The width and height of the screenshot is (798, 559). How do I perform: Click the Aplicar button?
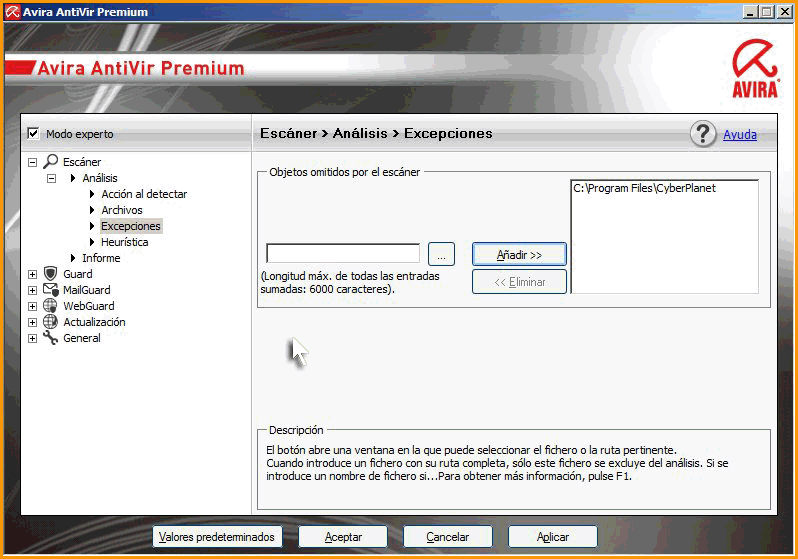click(553, 537)
